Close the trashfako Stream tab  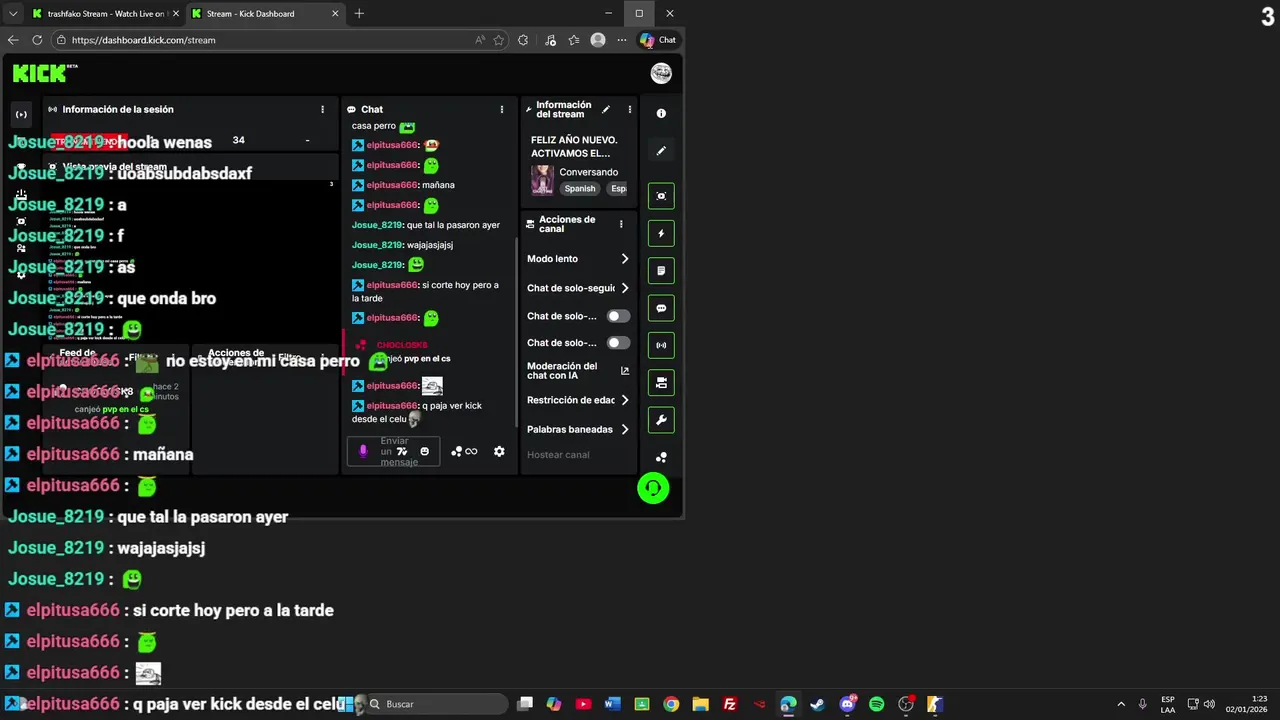coord(175,14)
